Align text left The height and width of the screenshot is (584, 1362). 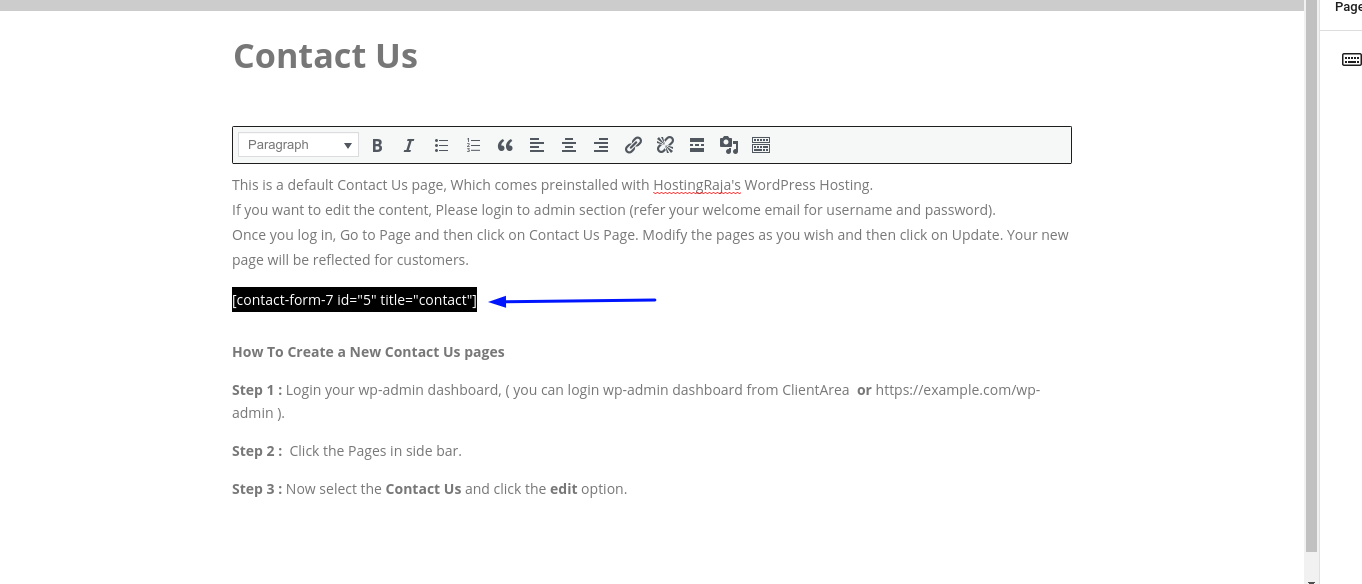tap(537, 146)
